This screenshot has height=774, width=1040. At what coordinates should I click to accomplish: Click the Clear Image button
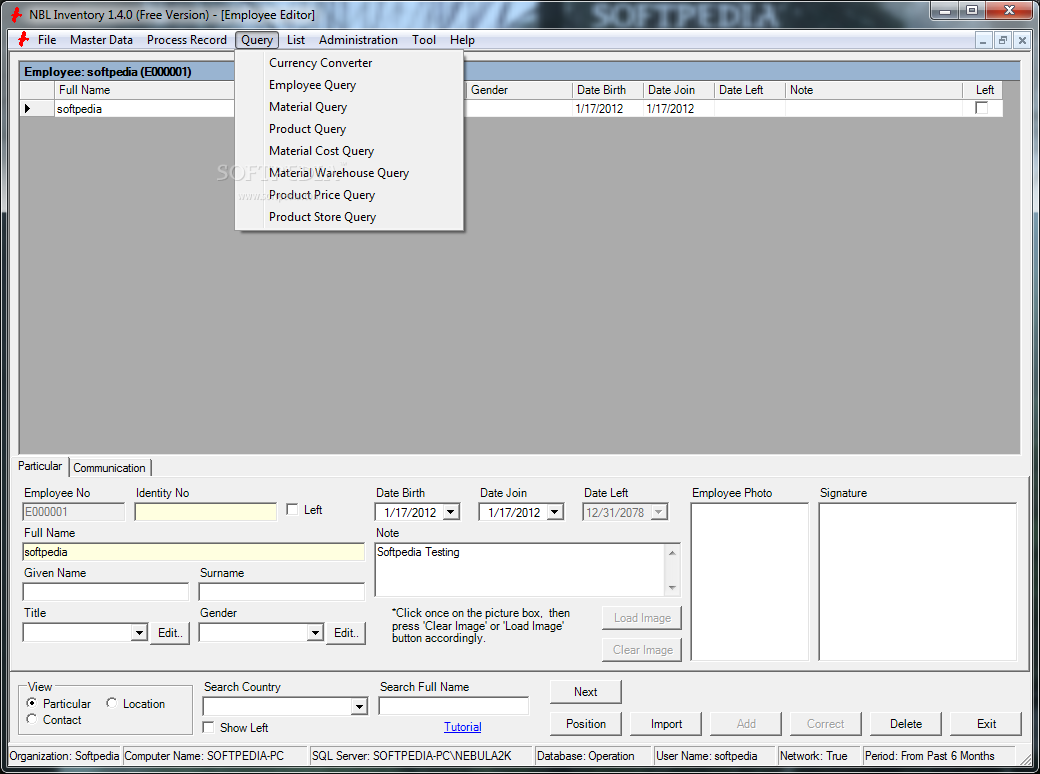[x=642, y=650]
